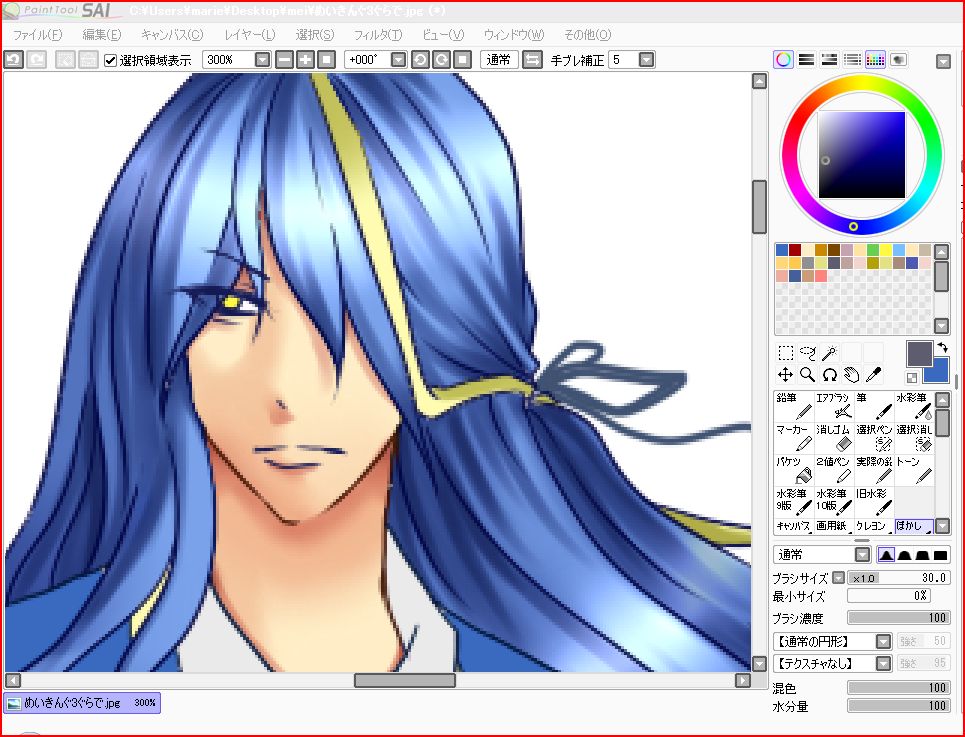
Task: Open the 【テクスチャなし】 texture dropdown
Action: 883,663
